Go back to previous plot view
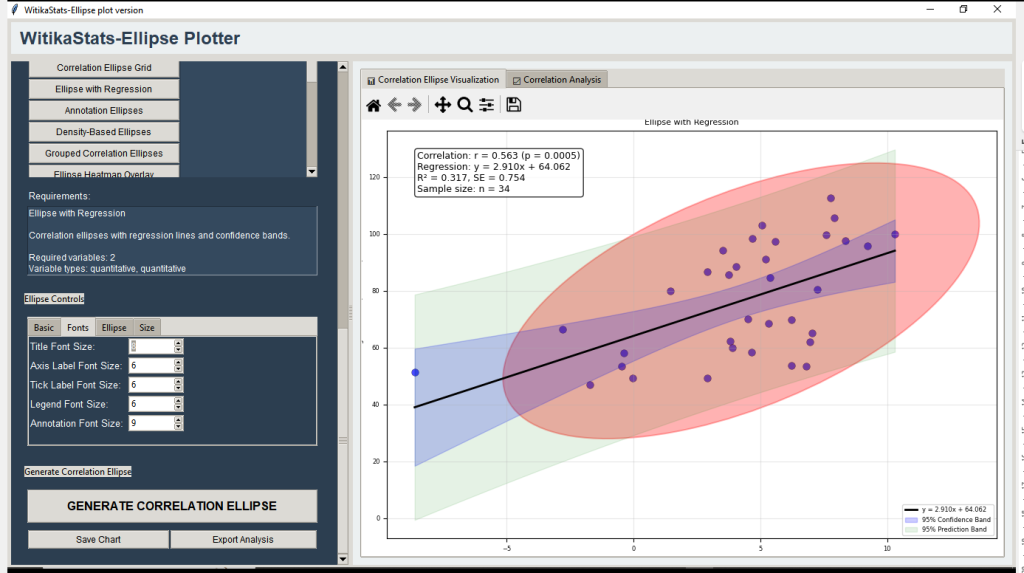1024x573 pixels. [x=394, y=105]
